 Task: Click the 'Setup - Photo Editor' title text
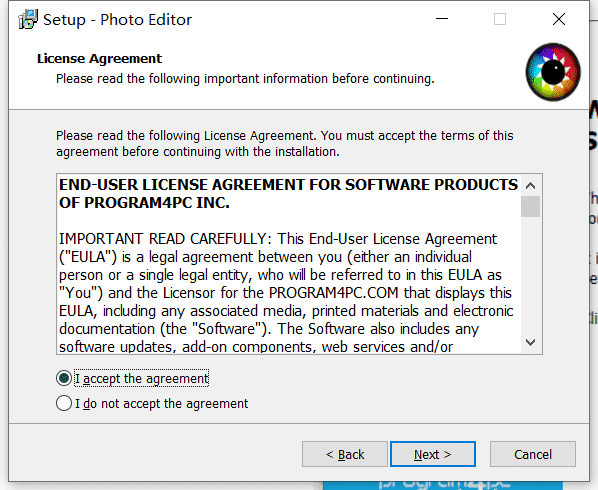point(117,20)
